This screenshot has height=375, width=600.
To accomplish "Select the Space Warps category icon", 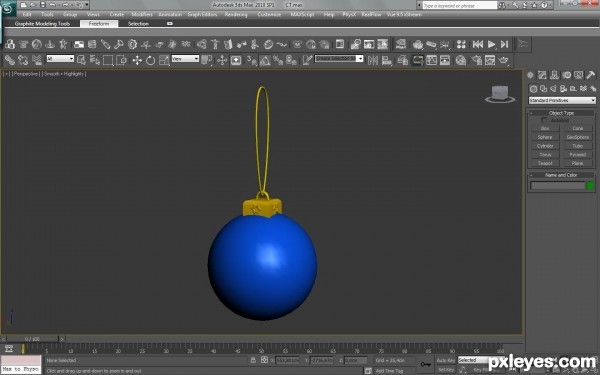I will tap(583, 89).
